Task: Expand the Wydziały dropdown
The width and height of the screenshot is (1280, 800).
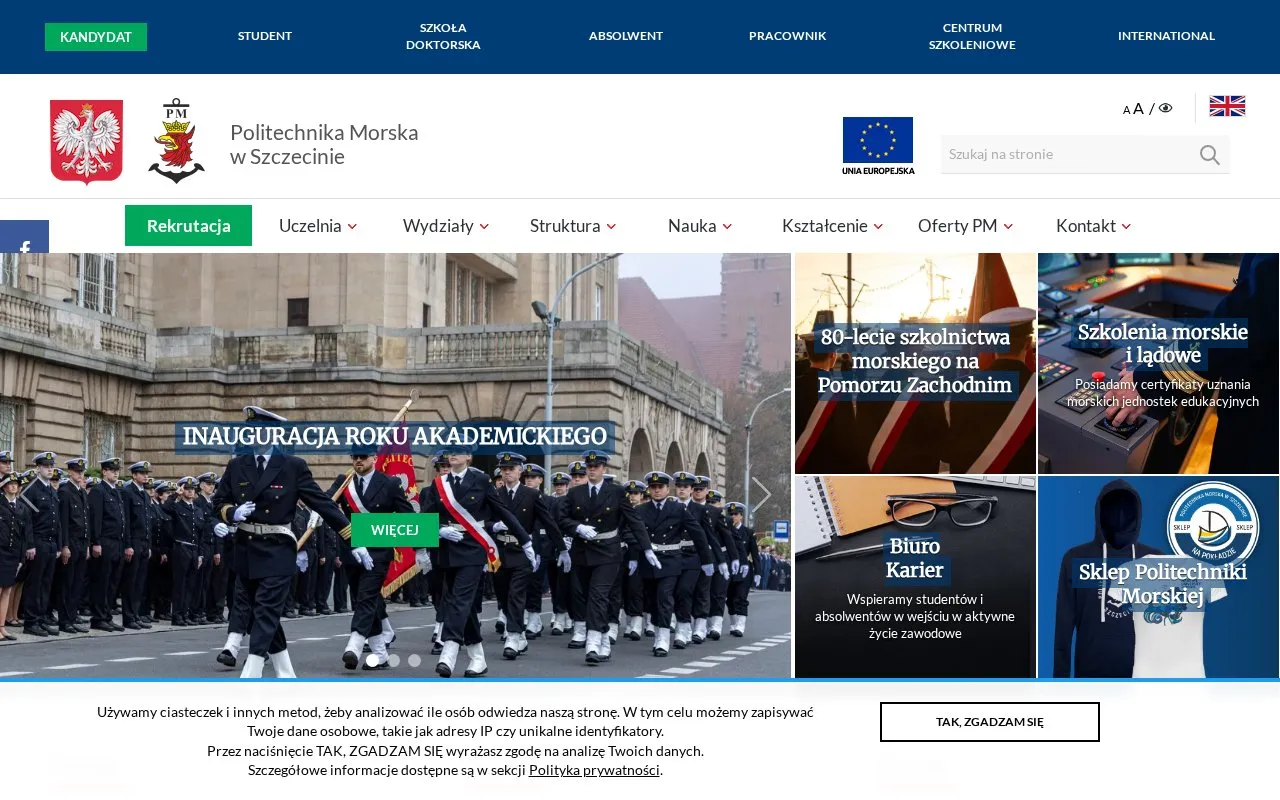Action: click(x=446, y=226)
